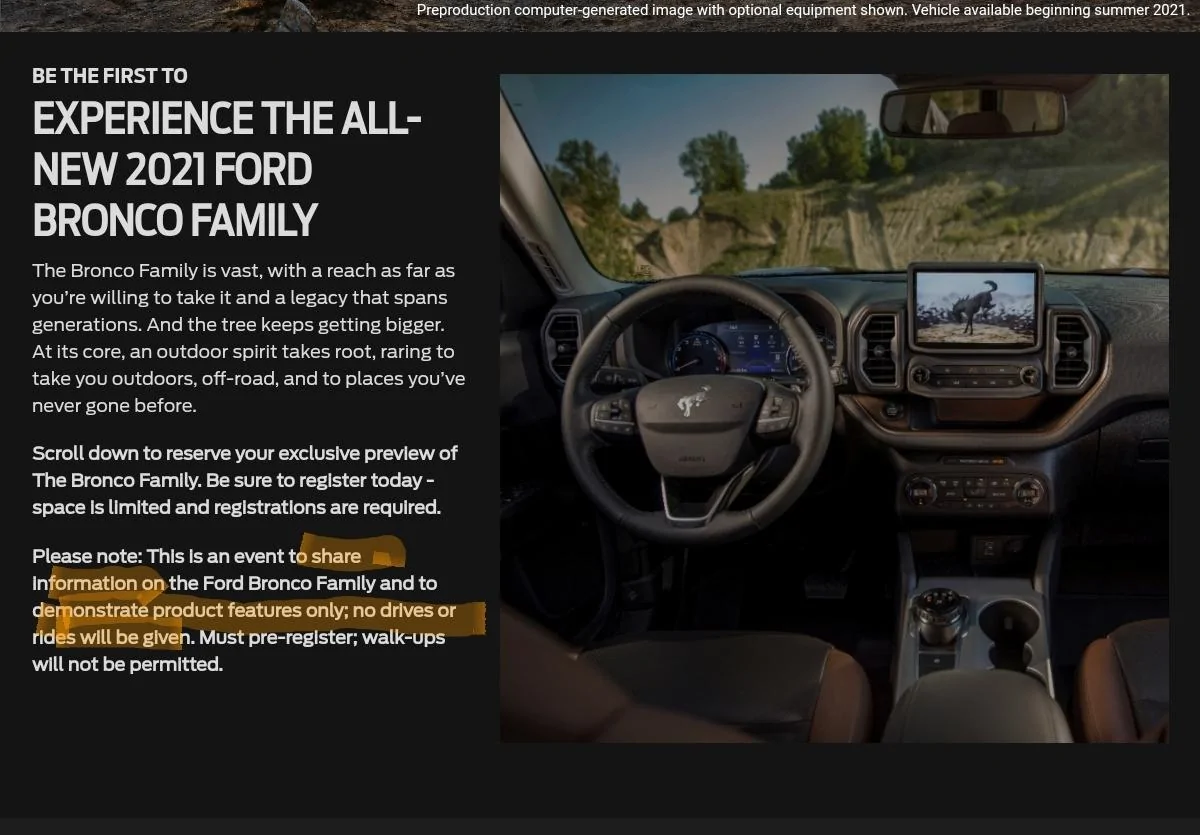1200x835 pixels.
Task: Click the preproduction image disclaimer text
Action: pos(802,10)
